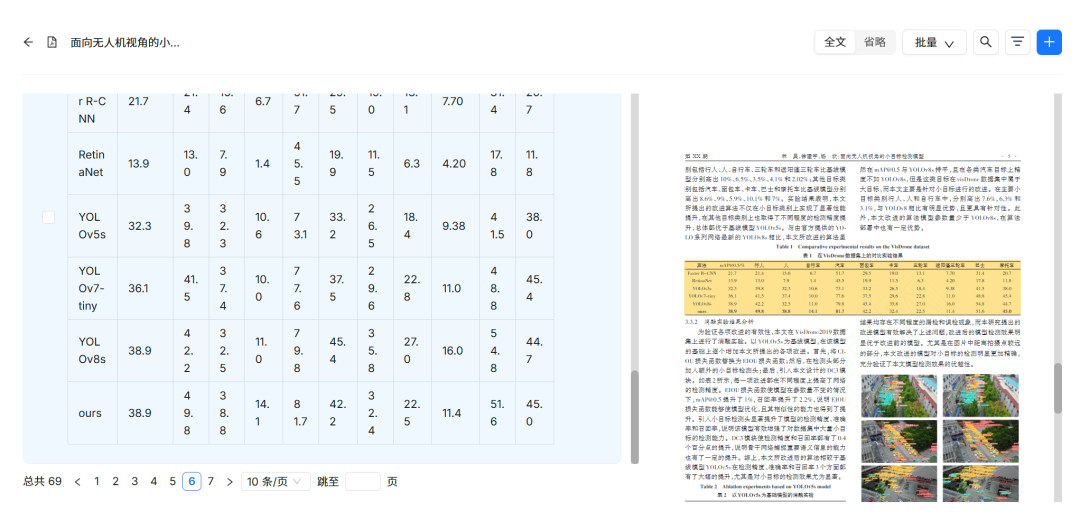The height and width of the screenshot is (520, 1080).
Task: Click the top-left aerial detection image in PDF
Action: tap(899, 396)
